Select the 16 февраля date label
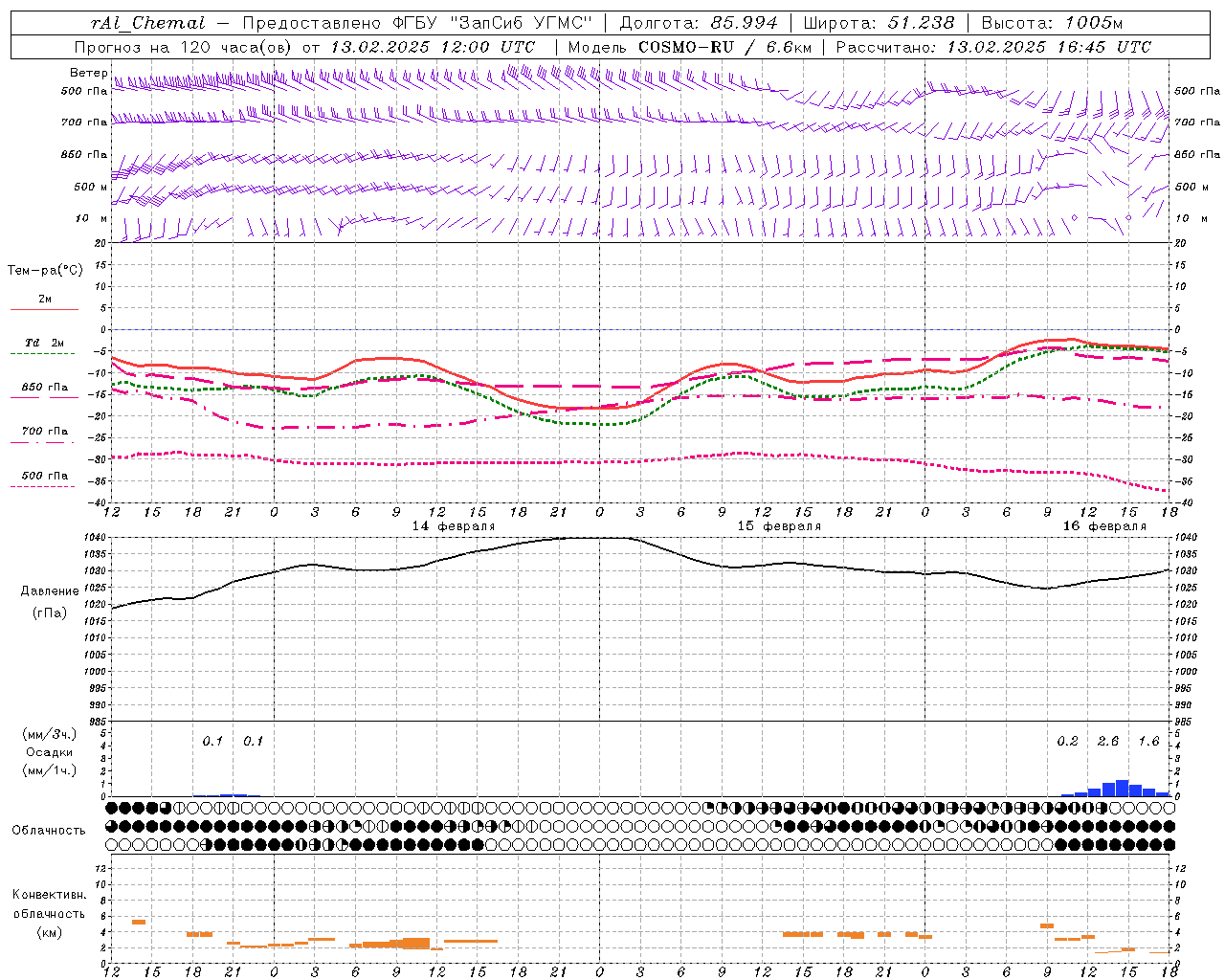 (1104, 526)
